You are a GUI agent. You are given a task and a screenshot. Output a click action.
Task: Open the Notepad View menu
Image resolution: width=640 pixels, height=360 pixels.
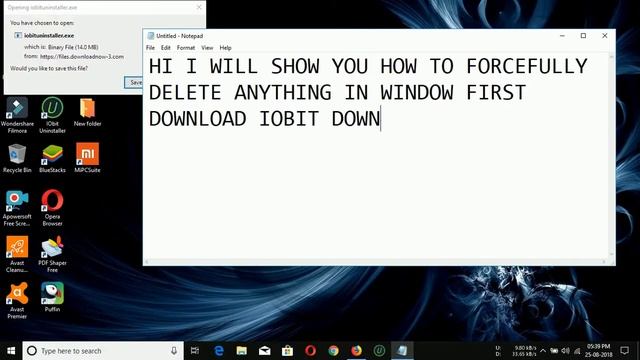point(207,48)
